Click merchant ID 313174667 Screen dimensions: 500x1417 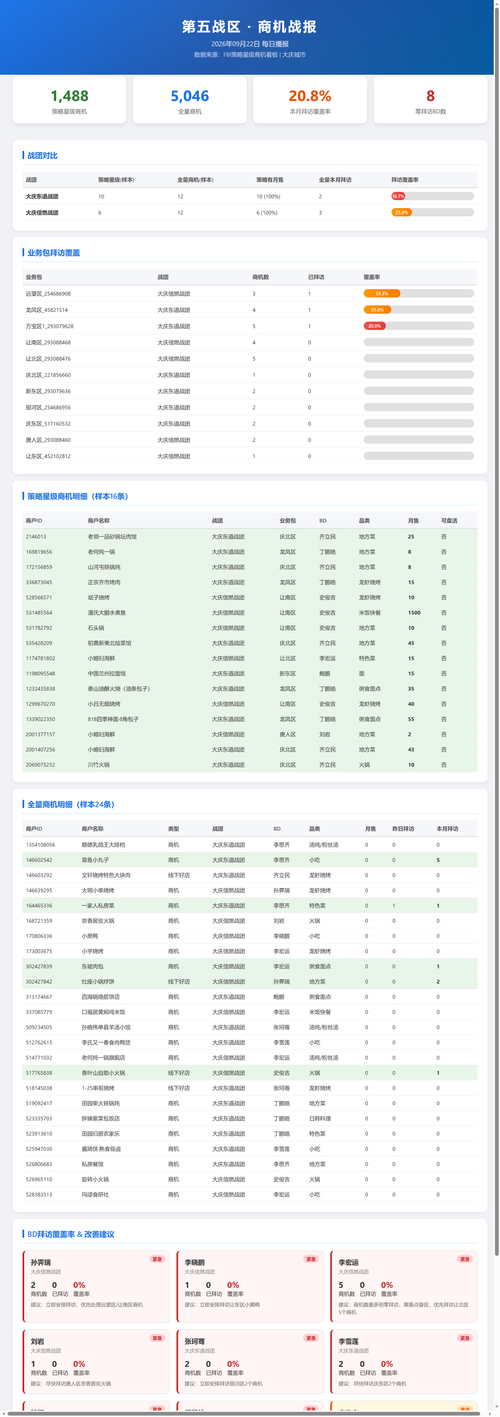tap(39, 997)
